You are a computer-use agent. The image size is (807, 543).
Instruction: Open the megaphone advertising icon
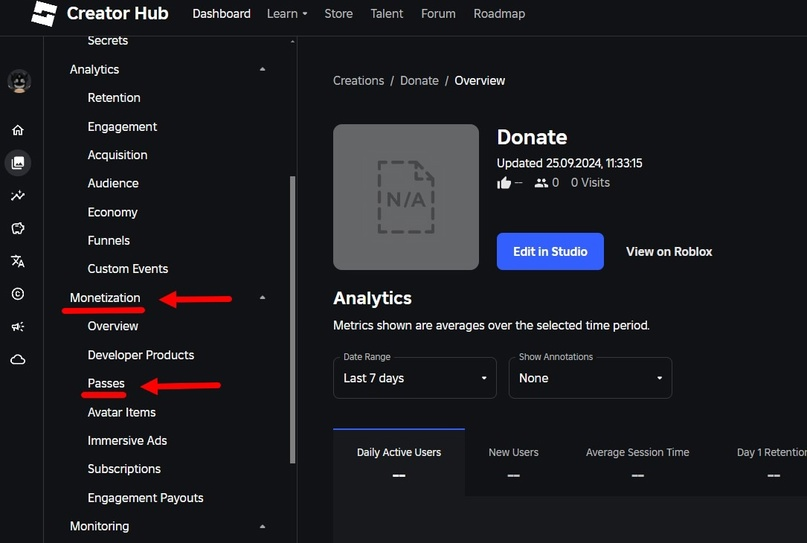click(x=18, y=327)
